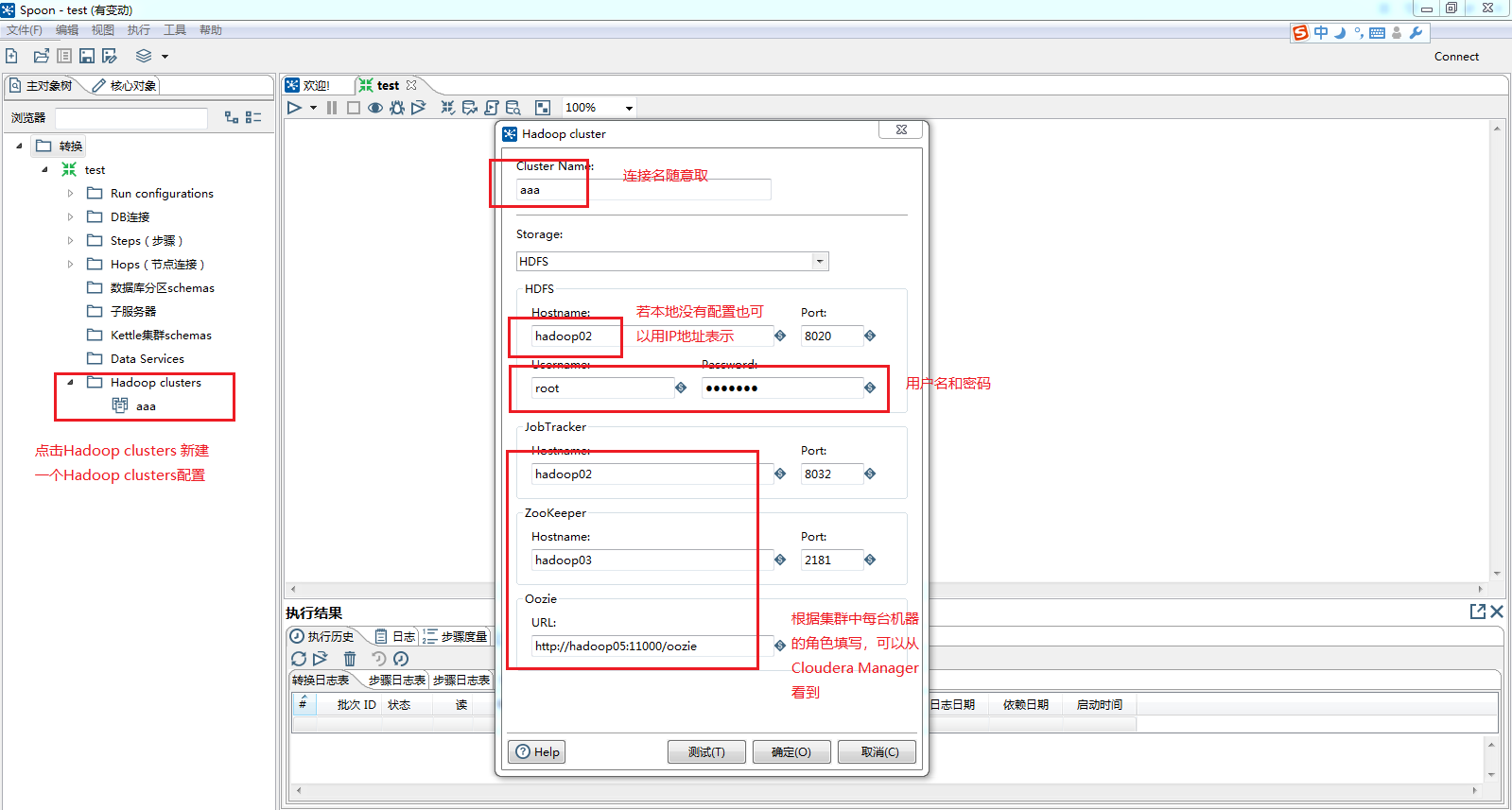Click the Connect link at top right
Image resolution: width=1512 pixels, height=810 pixels.
click(1456, 57)
